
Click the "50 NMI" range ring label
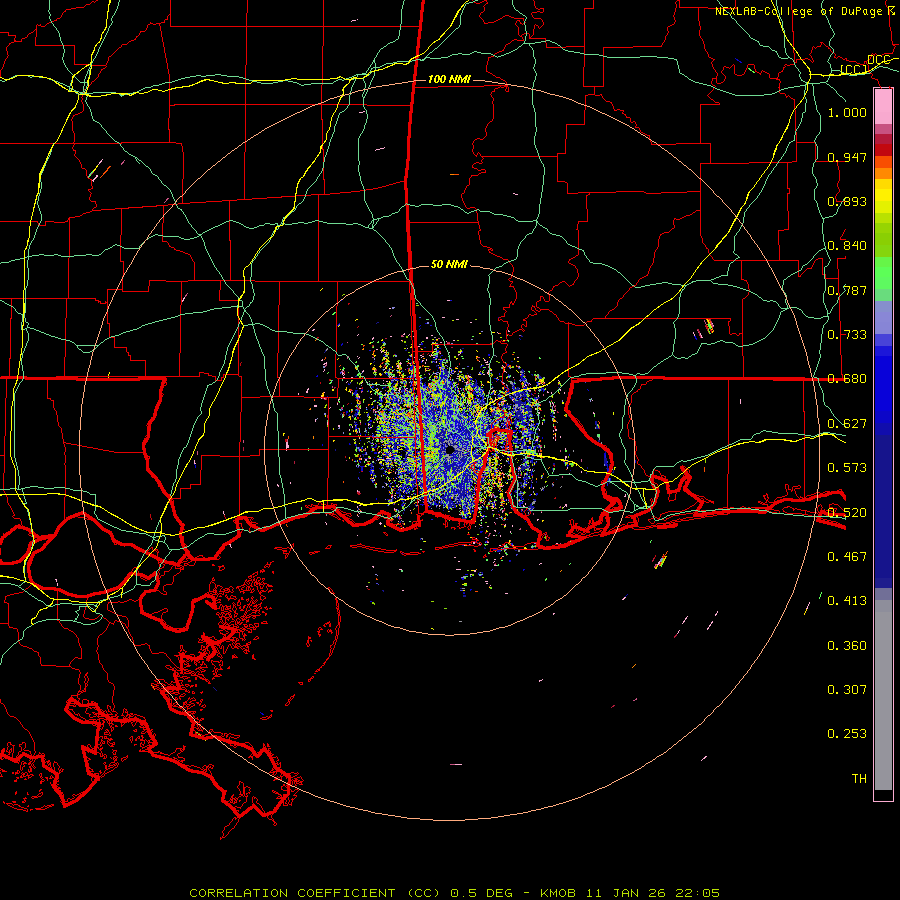point(449,264)
